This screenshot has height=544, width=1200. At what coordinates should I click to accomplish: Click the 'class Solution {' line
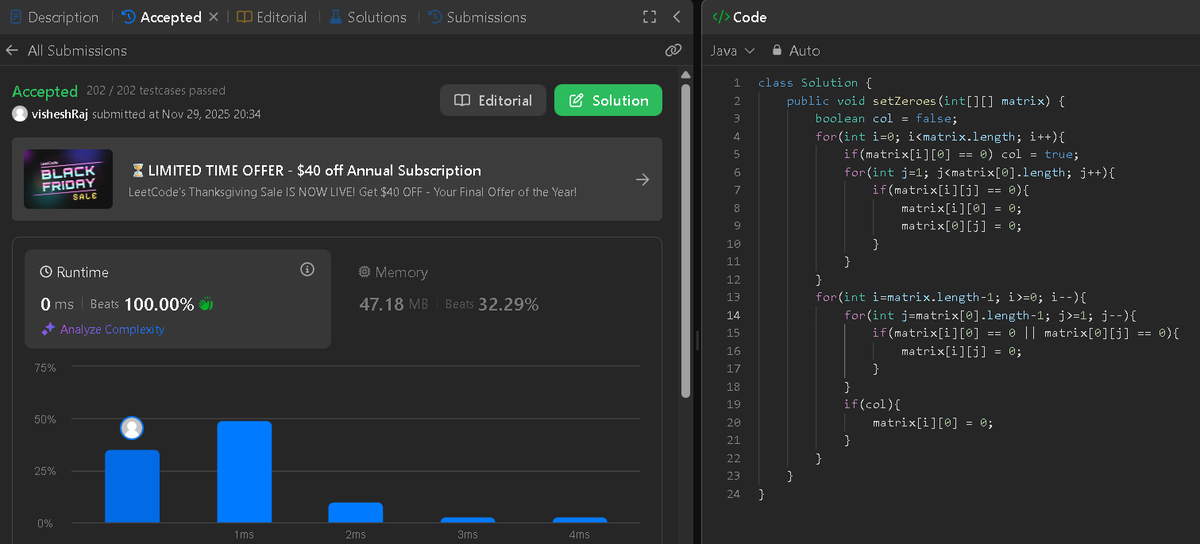[x=815, y=82]
